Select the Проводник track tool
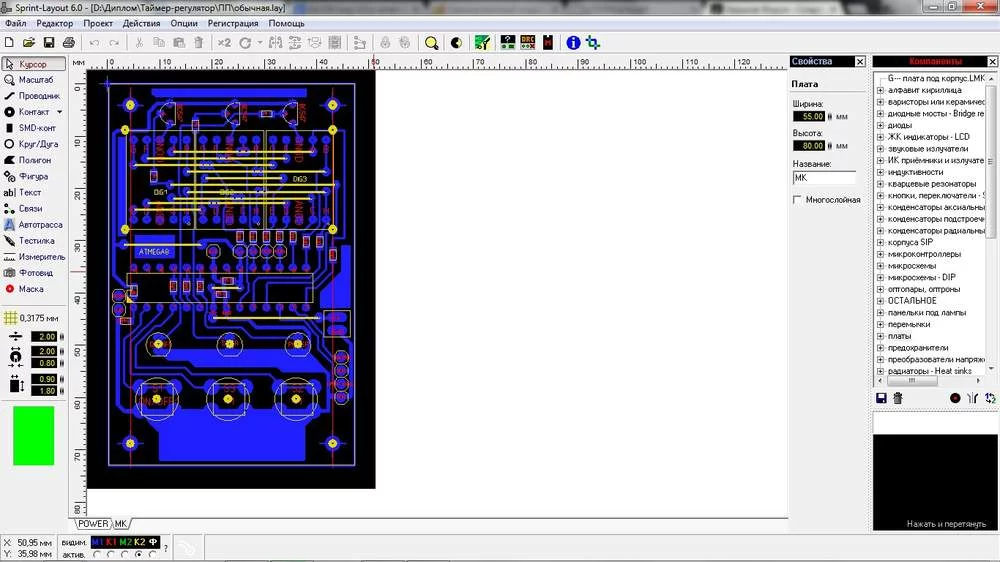This screenshot has height=562, width=1000. tap(34, 96)
